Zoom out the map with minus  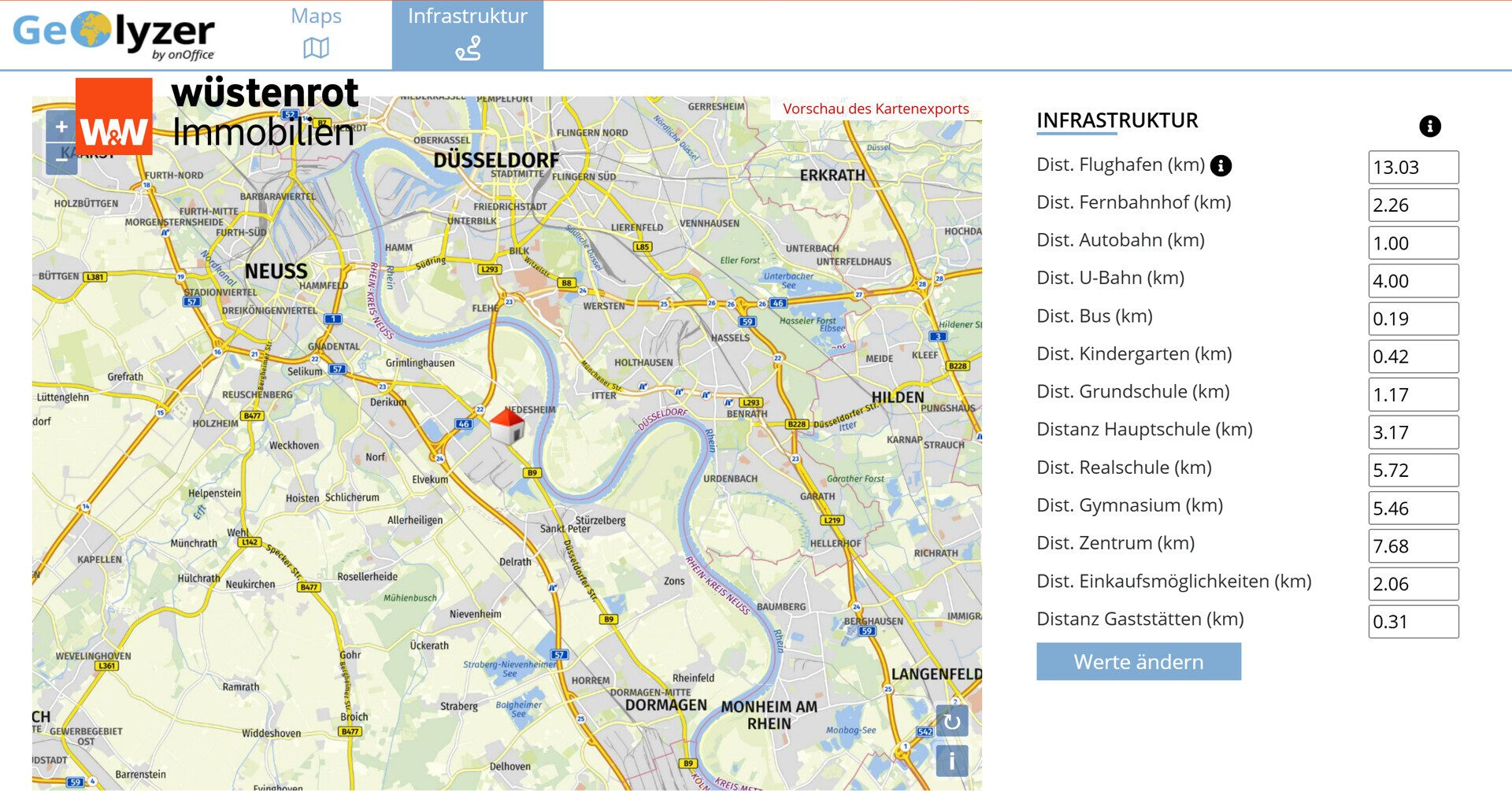(61, 159)
